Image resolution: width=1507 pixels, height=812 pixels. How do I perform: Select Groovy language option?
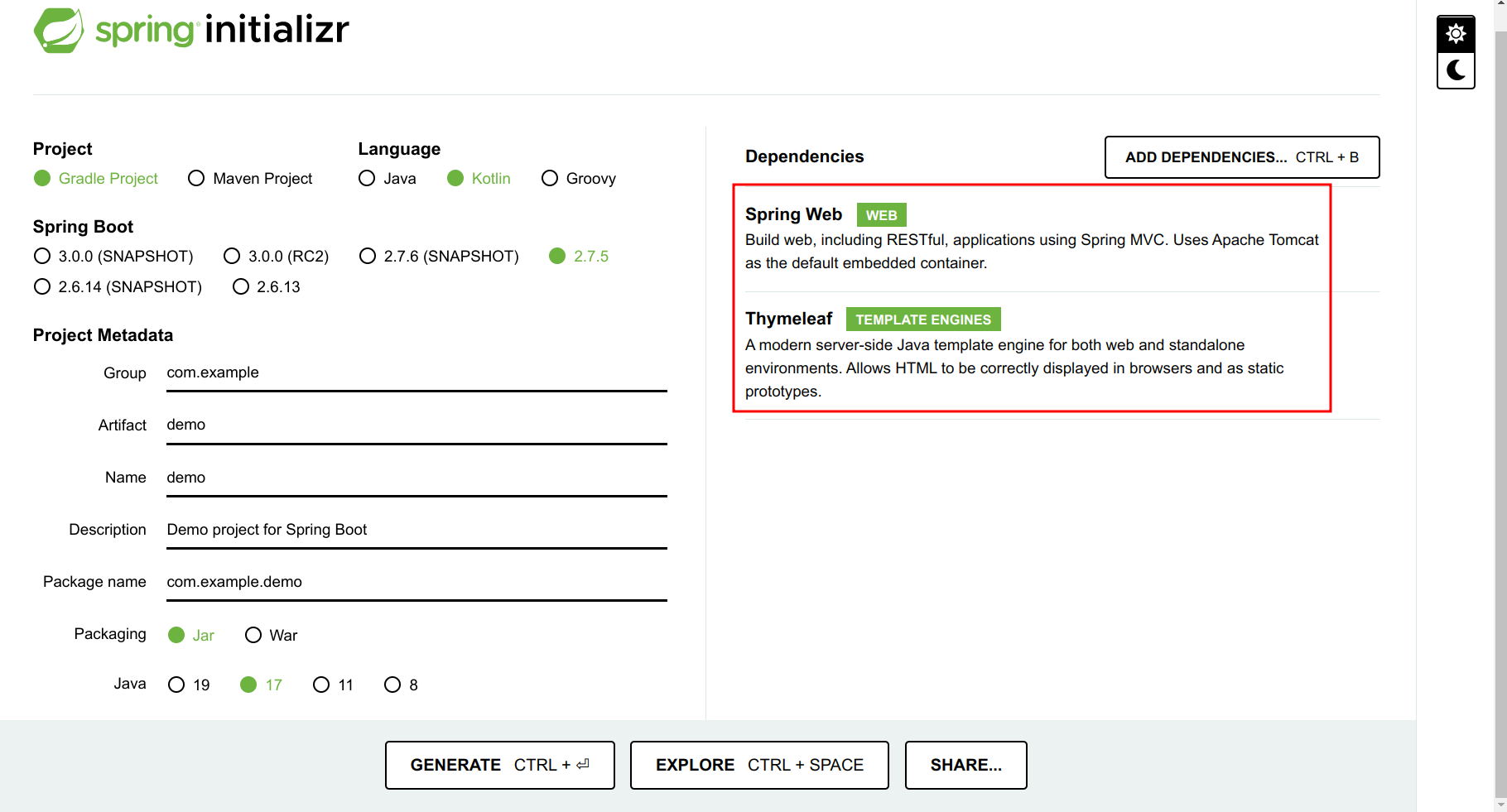550,179
